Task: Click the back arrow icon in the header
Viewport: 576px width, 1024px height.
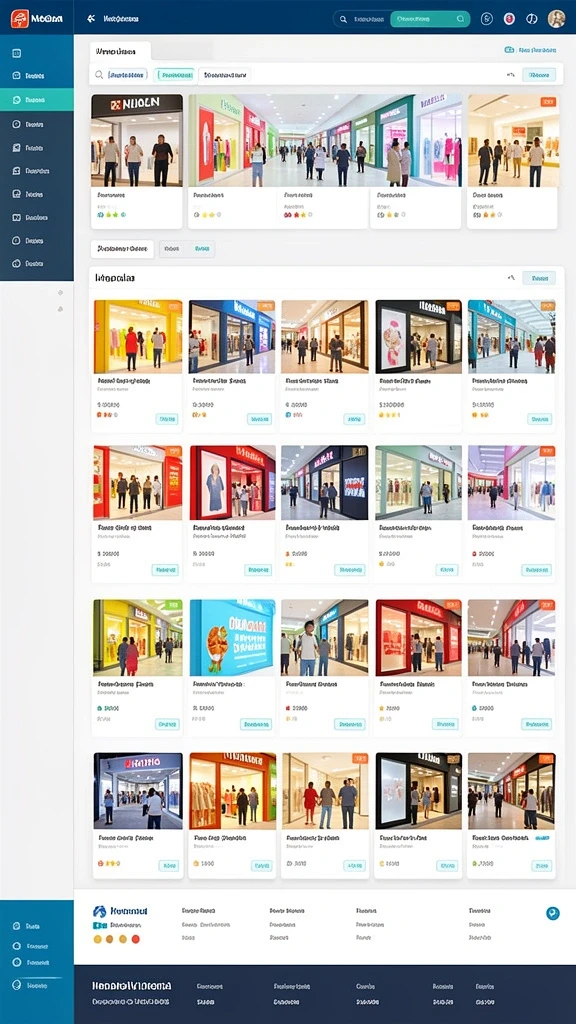Action: point(91,19)
